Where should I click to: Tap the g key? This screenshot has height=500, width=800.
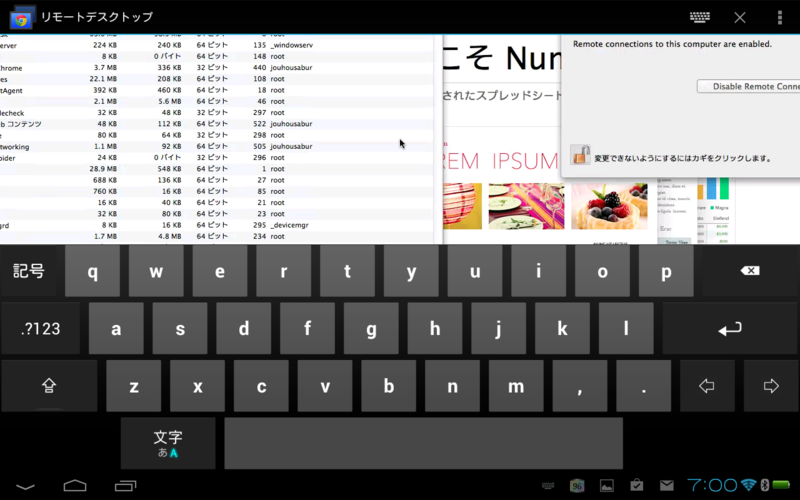(371, 329)
